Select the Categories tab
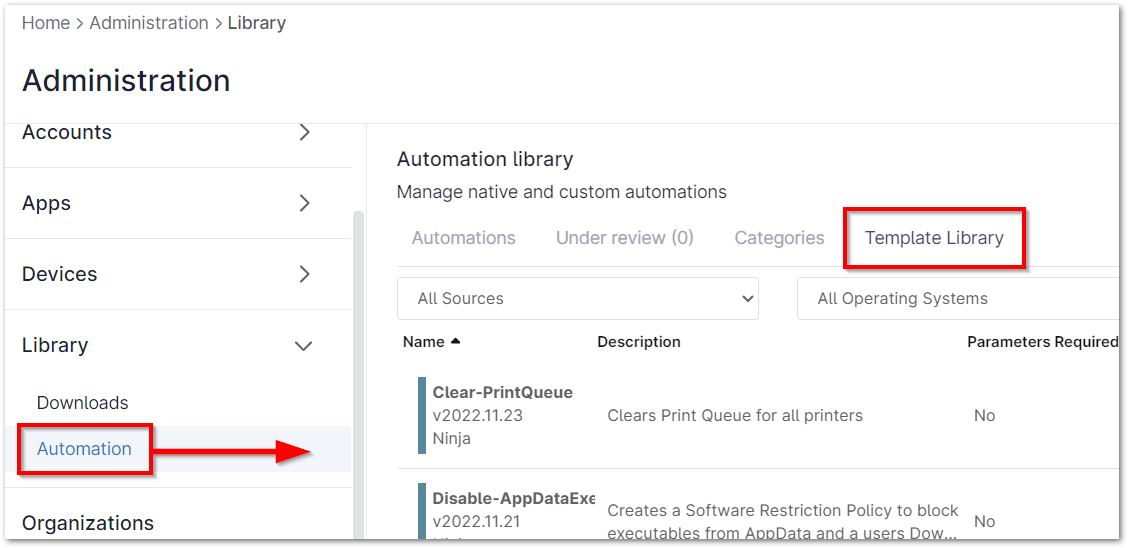Viewport: 1128px width, 548px height. [779, 238]
